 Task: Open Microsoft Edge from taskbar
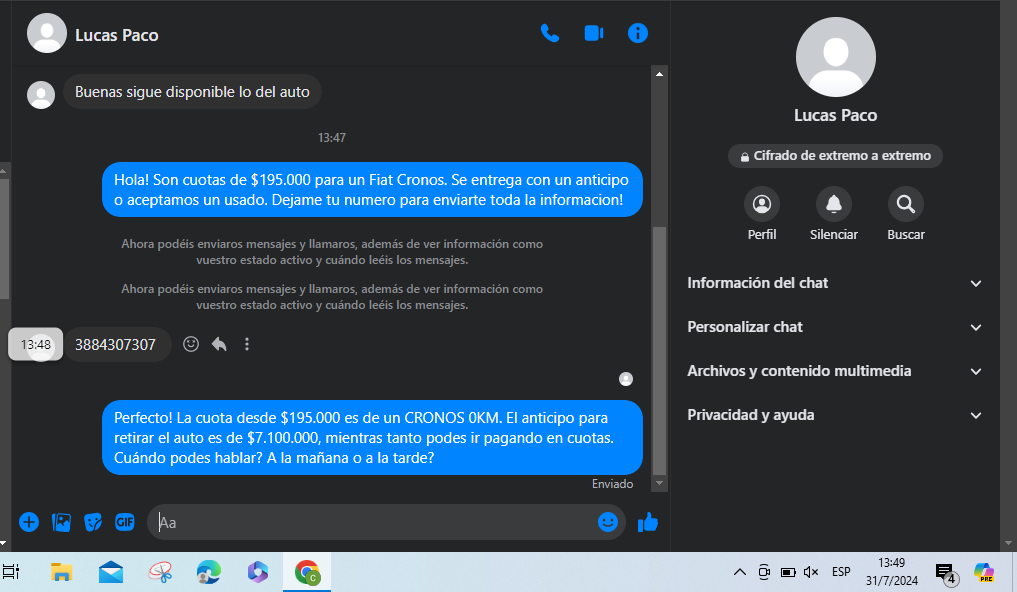point(209,572)
